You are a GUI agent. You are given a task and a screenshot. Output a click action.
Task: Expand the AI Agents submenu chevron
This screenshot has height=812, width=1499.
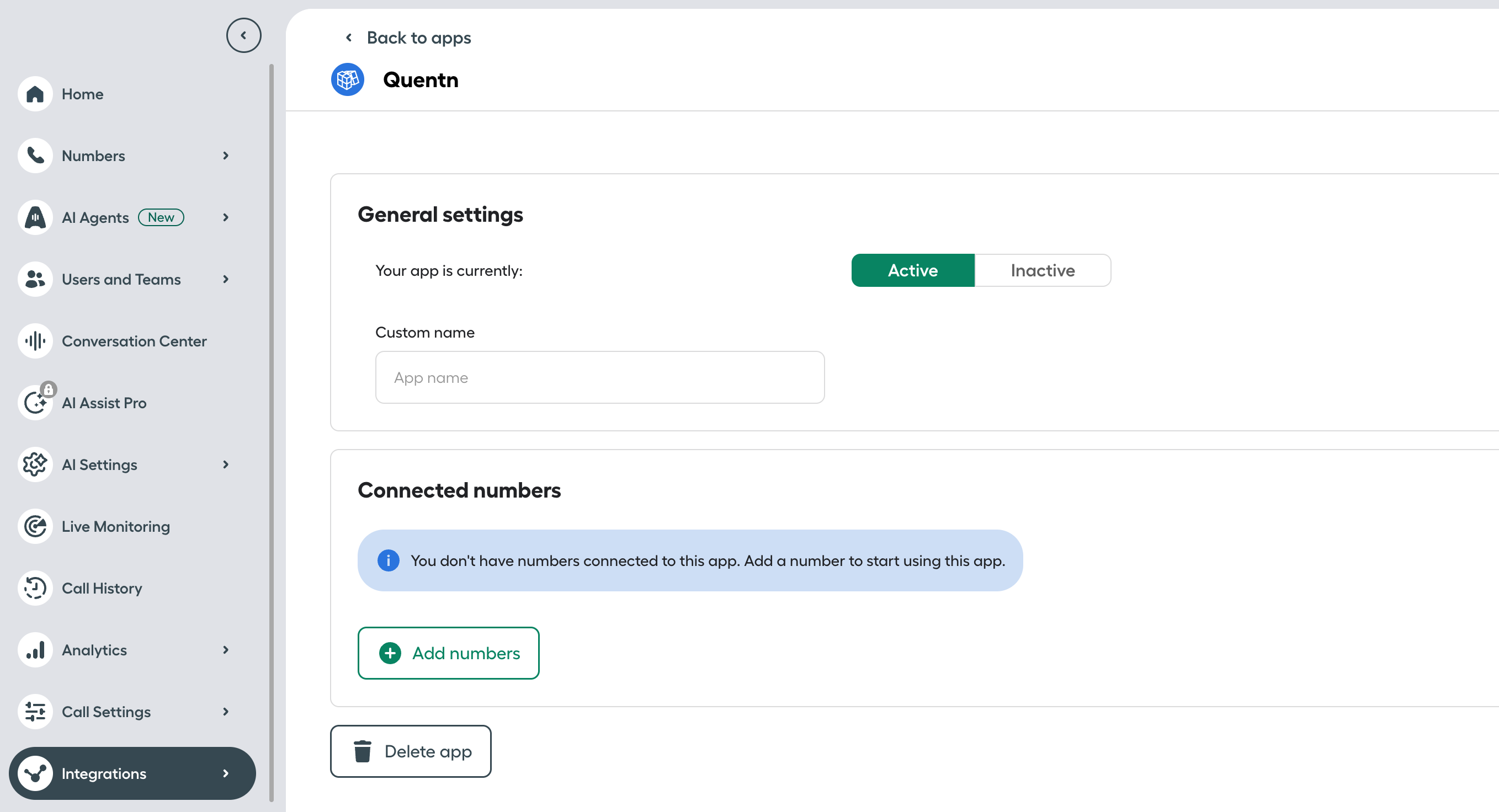tap(226, 217)
